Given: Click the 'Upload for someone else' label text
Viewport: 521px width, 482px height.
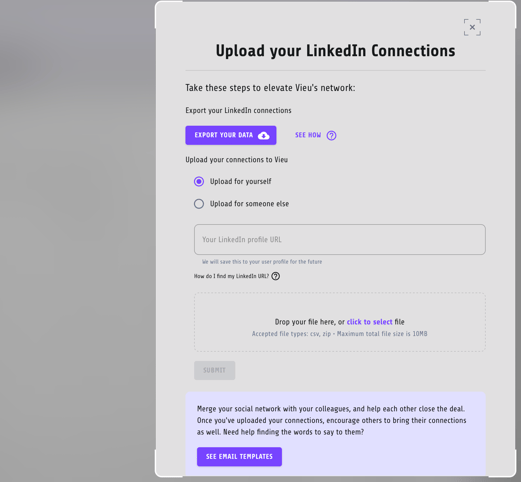Looking at the screenshot, I should 249,204.
